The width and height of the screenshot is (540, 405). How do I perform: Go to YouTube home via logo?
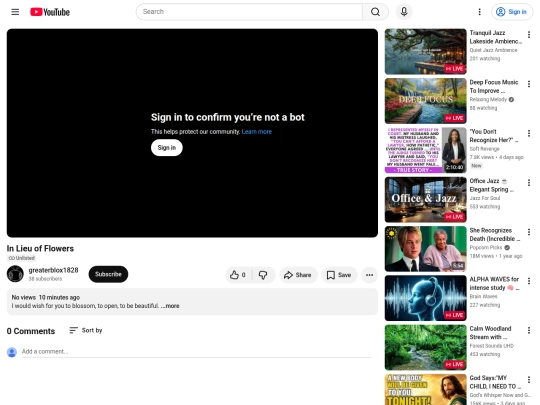50,12
